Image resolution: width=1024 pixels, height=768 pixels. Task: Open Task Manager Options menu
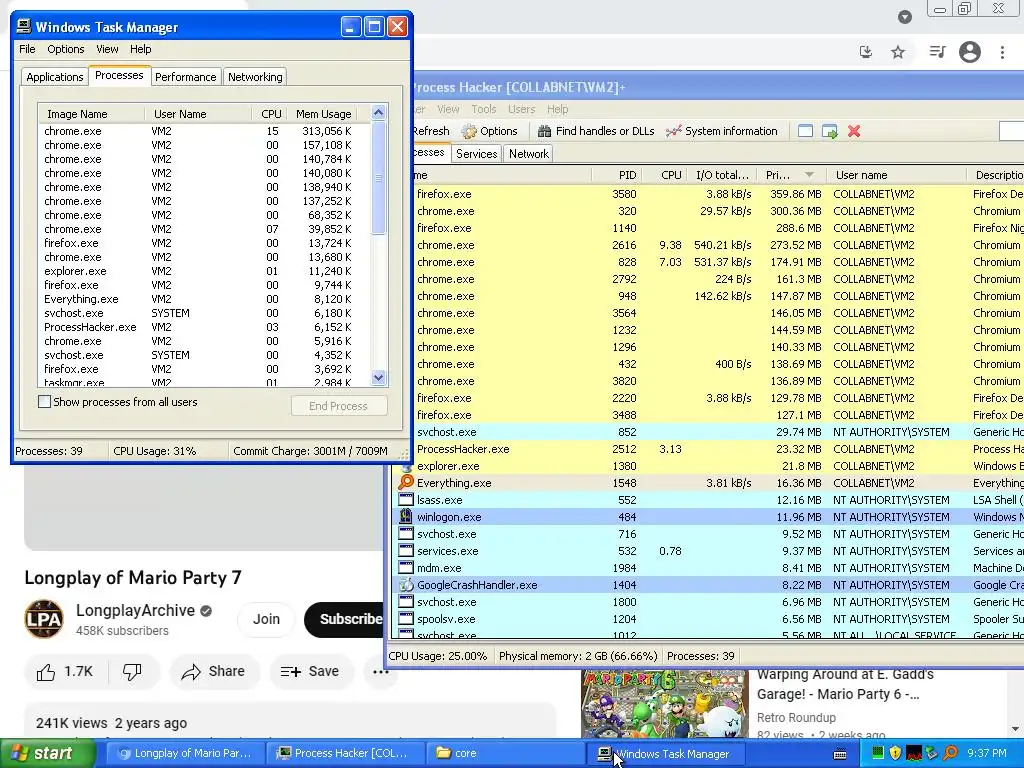point(65,49)
